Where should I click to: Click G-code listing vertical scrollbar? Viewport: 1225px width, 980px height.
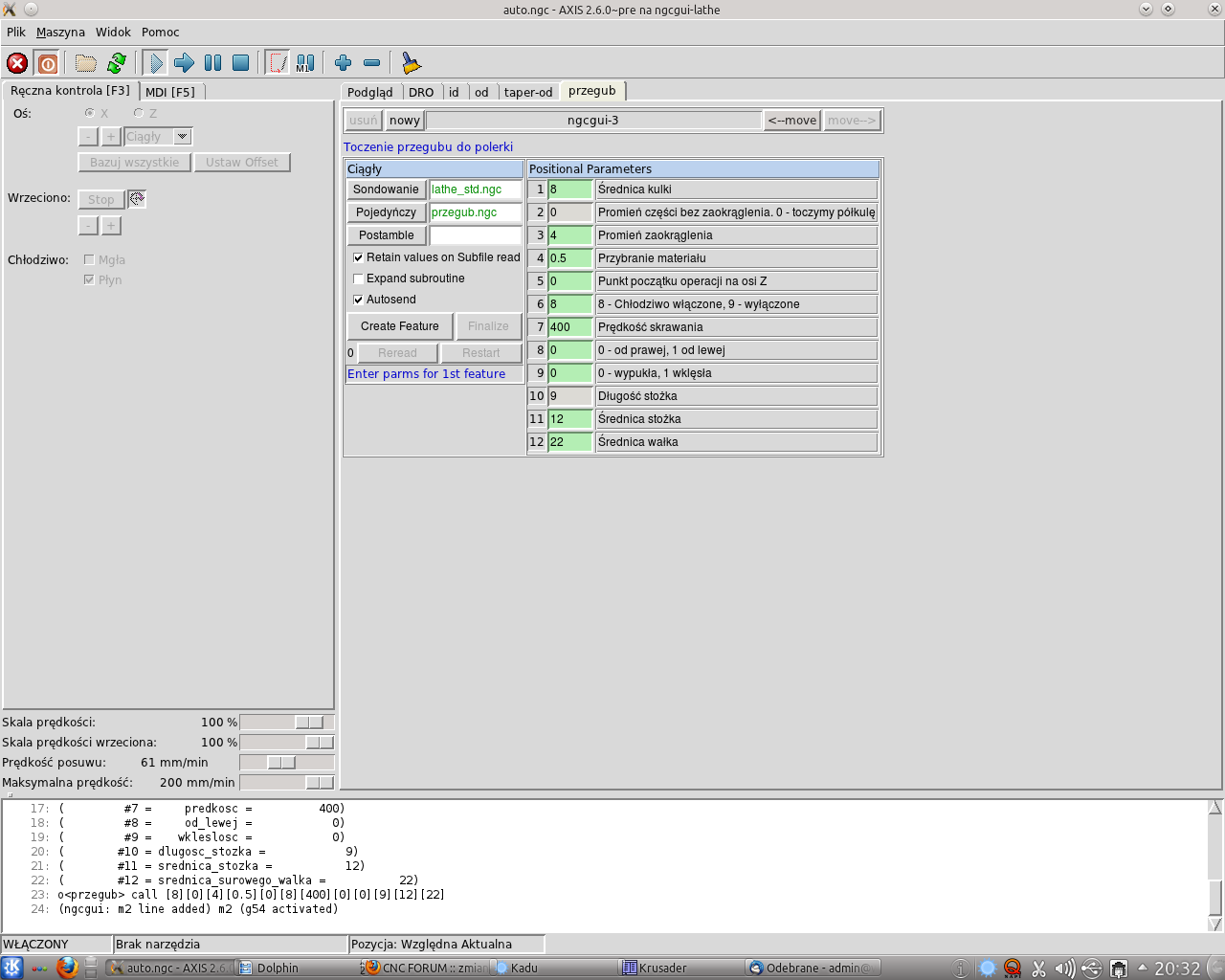click(1215, 866)
